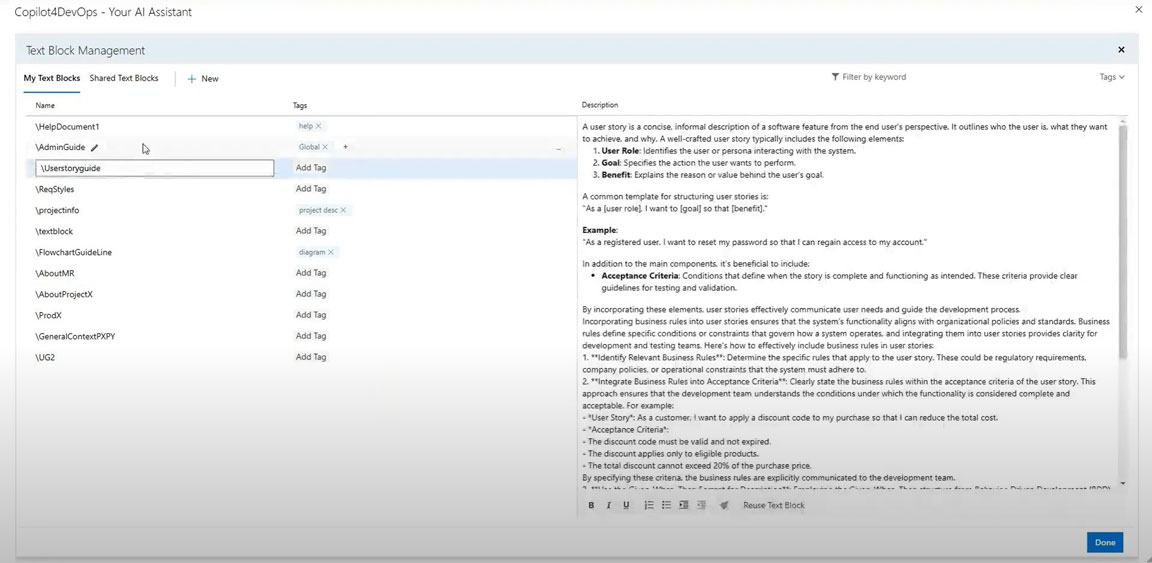The width and height of the screenshot is (1152, 563).
Task: Click the plus icon next to Global tag
Action: pyautogui.click(x=346, y=147)
